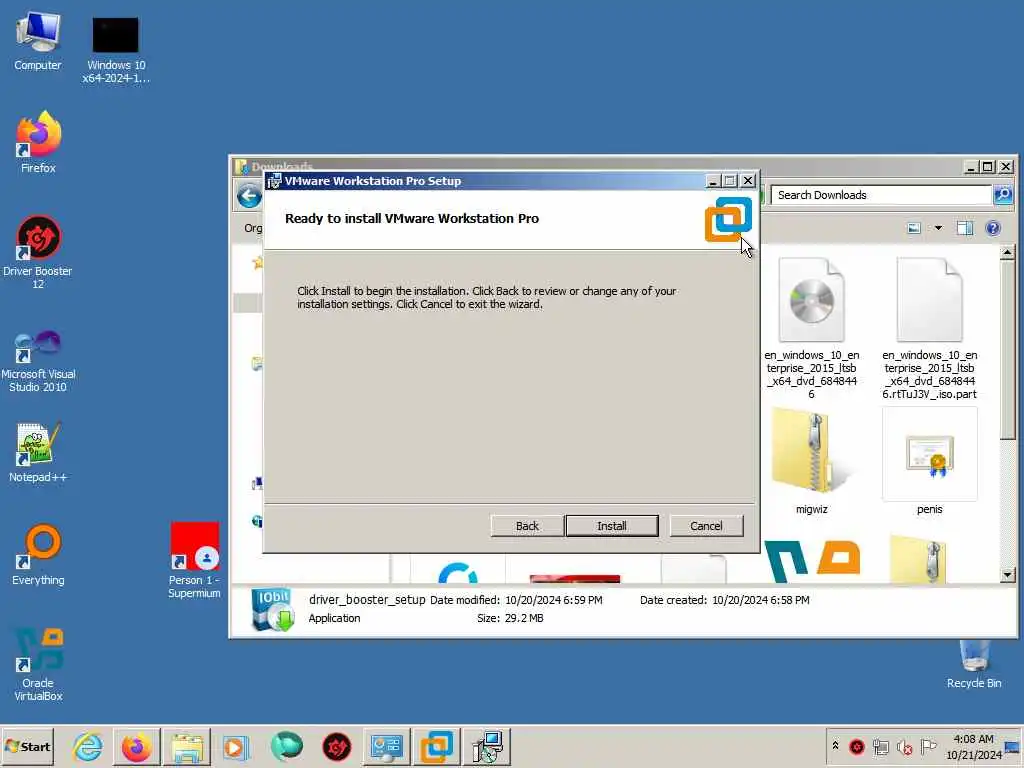
Task: Go back in Downloads explorer window
Action: (x=249, y=196)
